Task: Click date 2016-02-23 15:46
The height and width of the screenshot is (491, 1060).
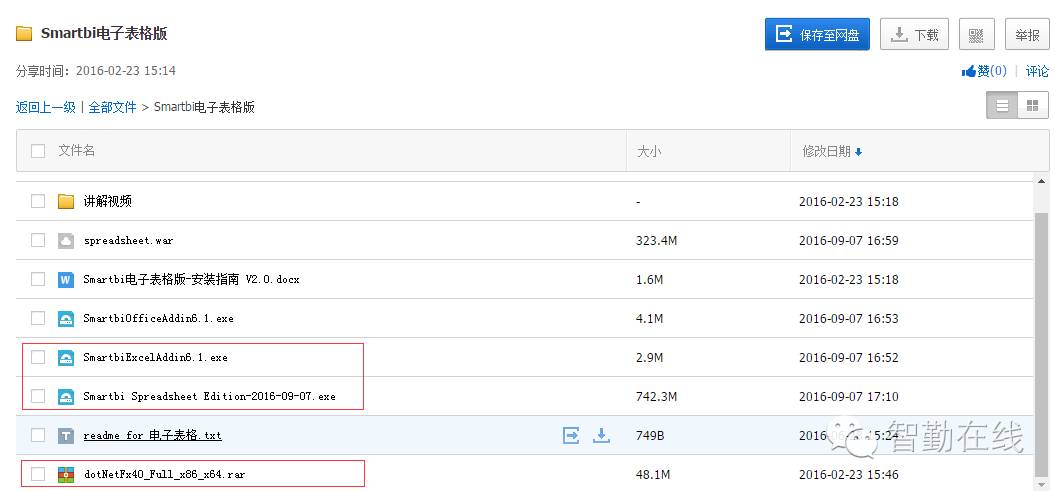Action: pyautogui.click(x=848, y=475)
